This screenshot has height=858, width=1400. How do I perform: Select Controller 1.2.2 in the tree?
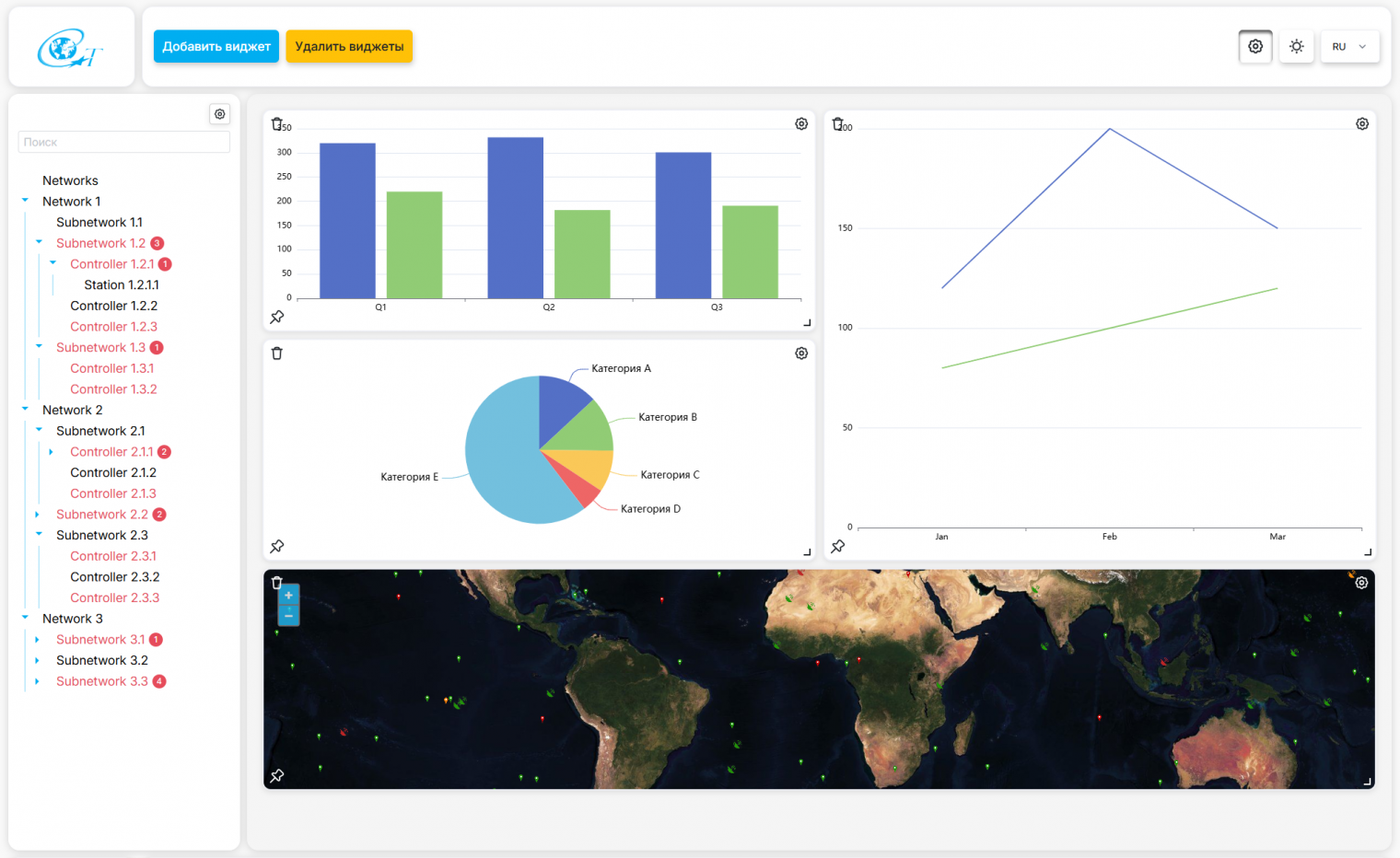113,306
